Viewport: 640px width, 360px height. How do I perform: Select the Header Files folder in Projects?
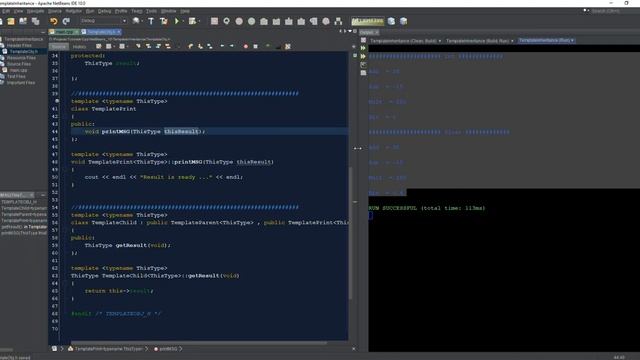(19, 45)
